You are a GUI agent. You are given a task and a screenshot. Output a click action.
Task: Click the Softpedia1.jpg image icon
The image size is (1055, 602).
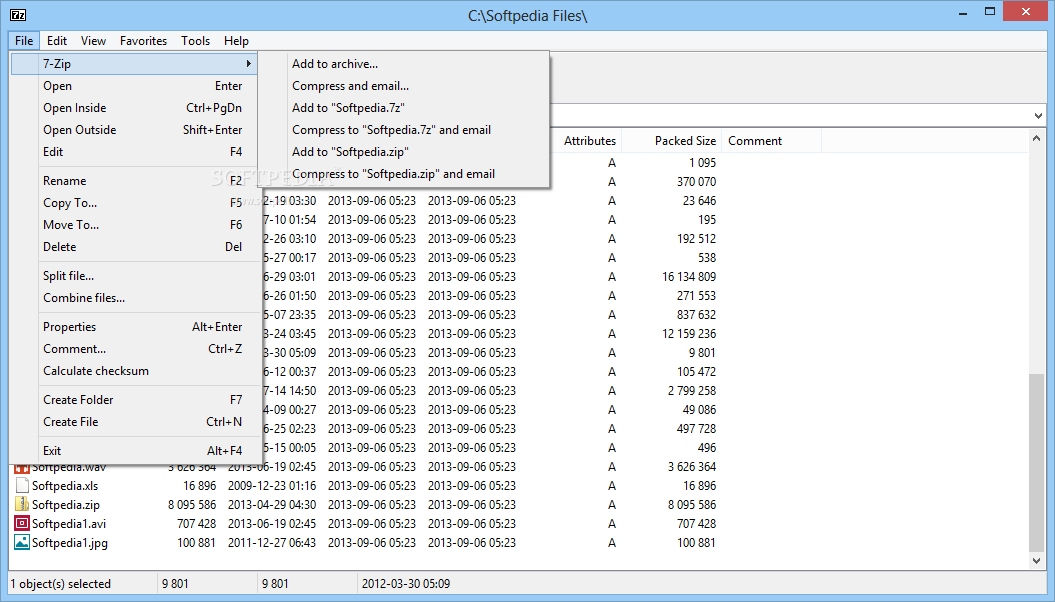22,541
